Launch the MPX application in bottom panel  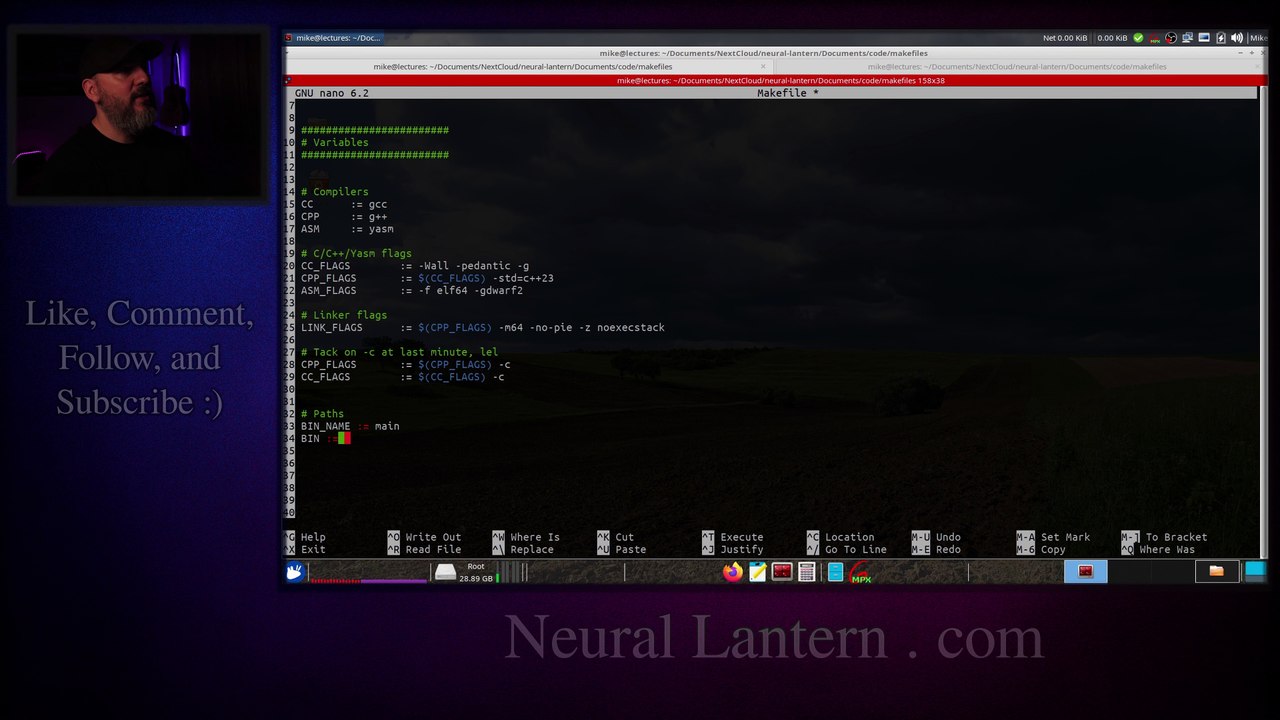click(x=860, y=573)
